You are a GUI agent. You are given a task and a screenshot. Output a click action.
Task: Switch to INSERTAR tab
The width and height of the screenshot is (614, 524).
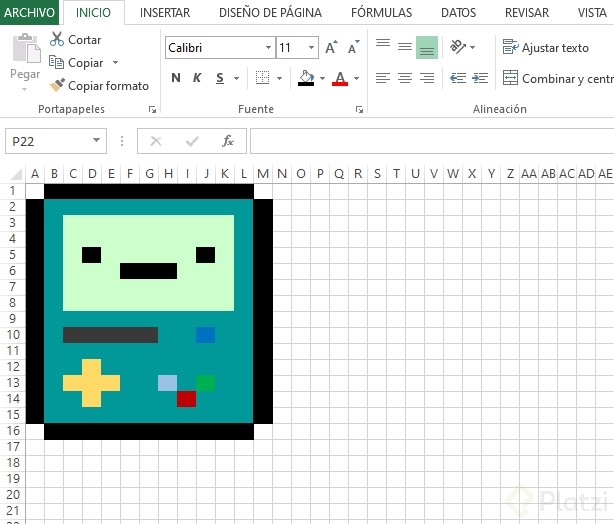(165, 13)
